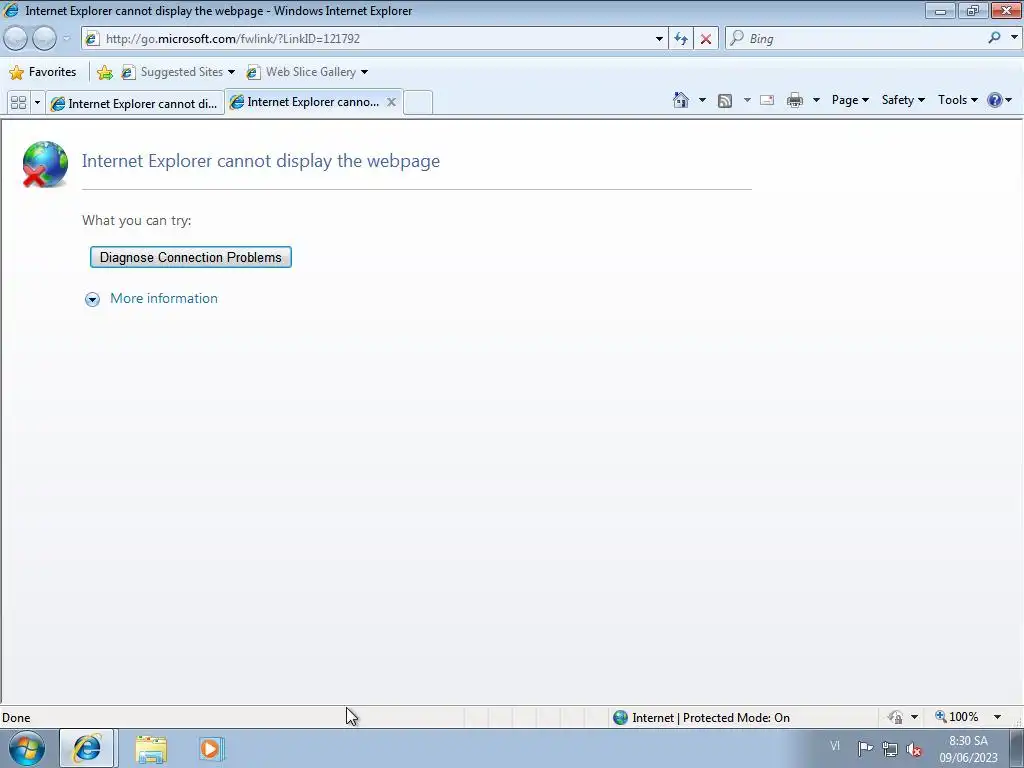Open Suggested Sites dropdown
The height and width of the screenshot is (768, 1024).
click(178, 72)
